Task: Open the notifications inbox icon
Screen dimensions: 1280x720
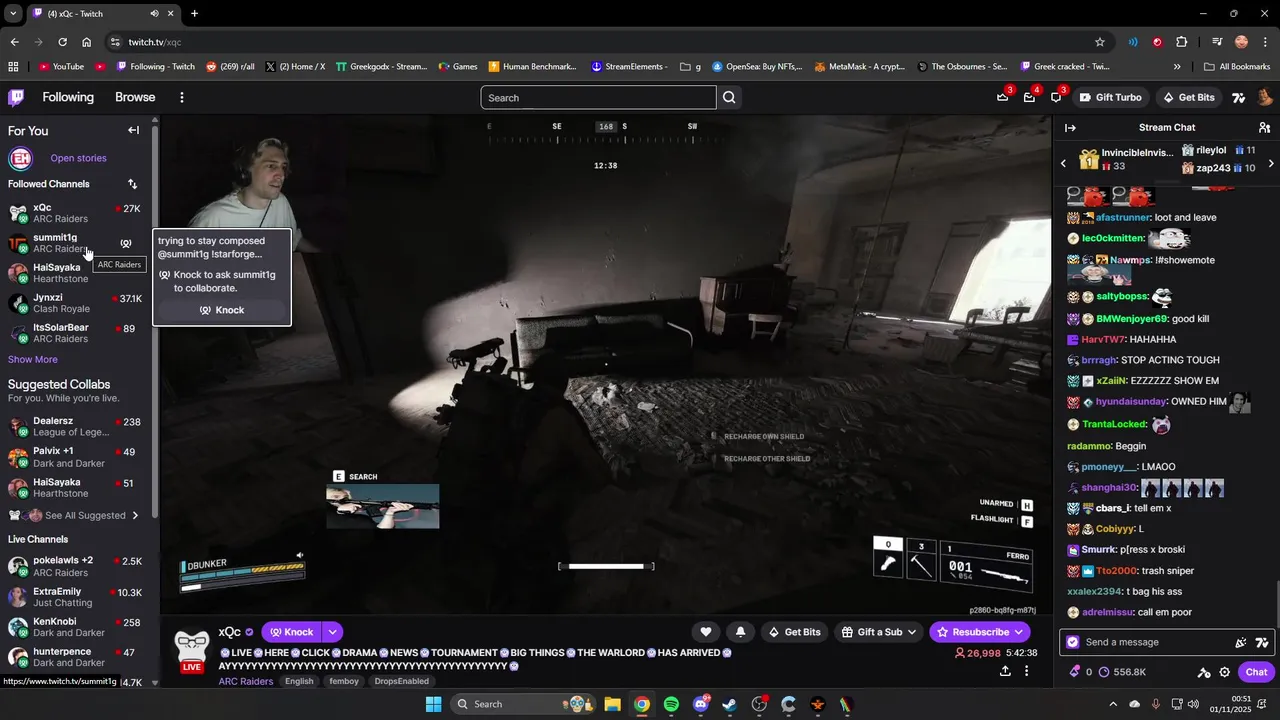Action: (1029, 97)
